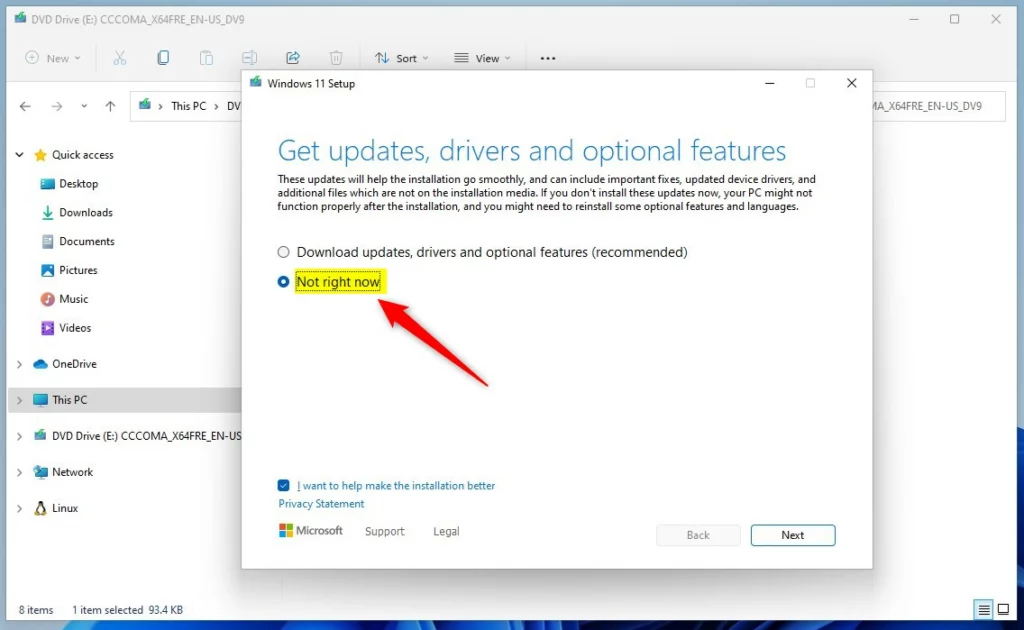Select Download updates, drivers and optional features
The image size is (1024, 630).
tap(284, 253)
